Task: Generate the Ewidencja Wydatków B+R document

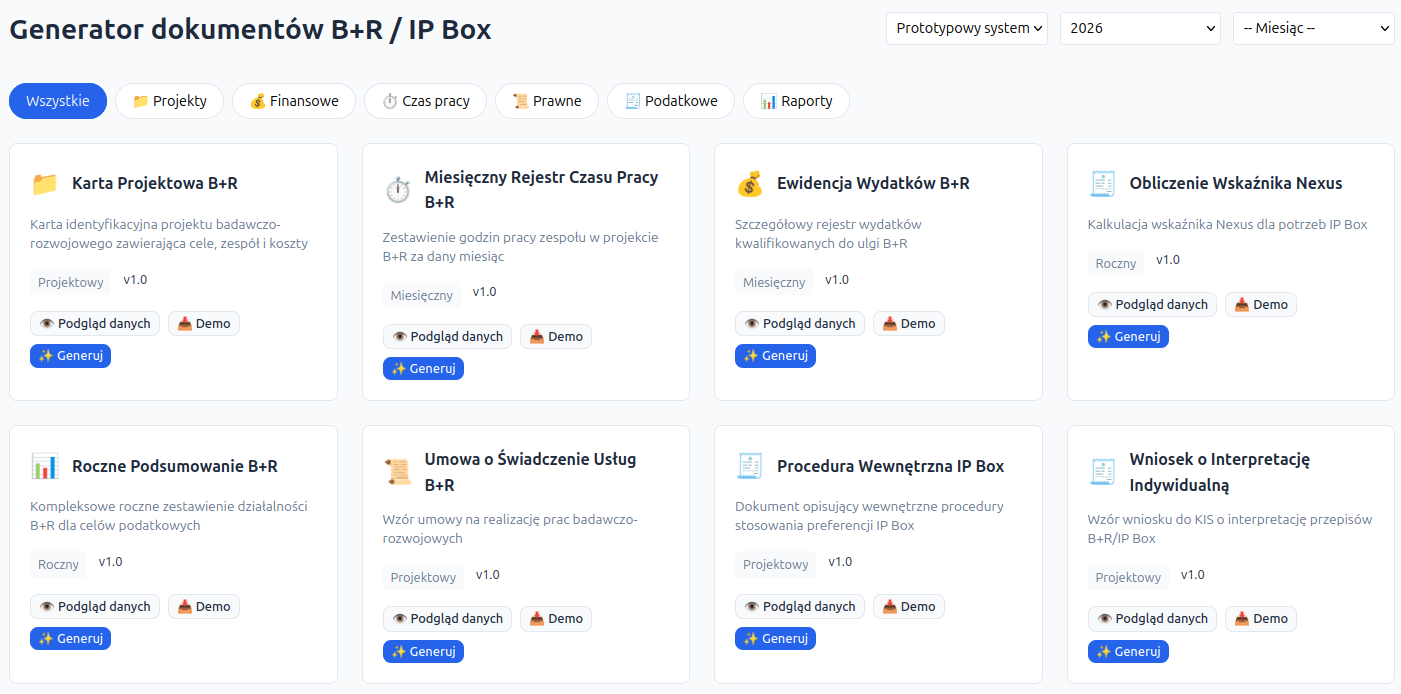Action: coord(775,356)
